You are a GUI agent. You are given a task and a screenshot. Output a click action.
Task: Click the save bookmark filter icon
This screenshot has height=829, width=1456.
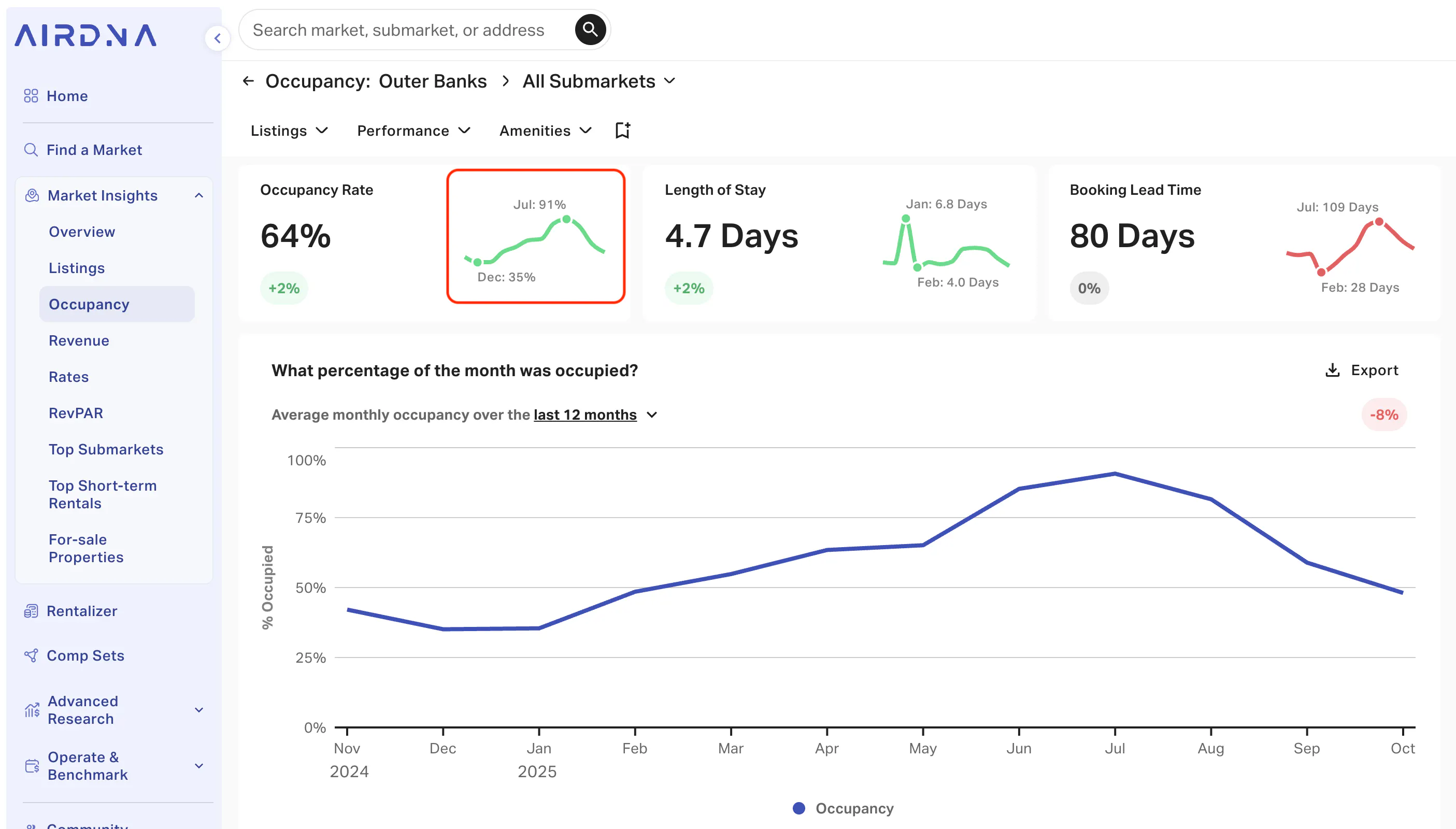[622, 131]
